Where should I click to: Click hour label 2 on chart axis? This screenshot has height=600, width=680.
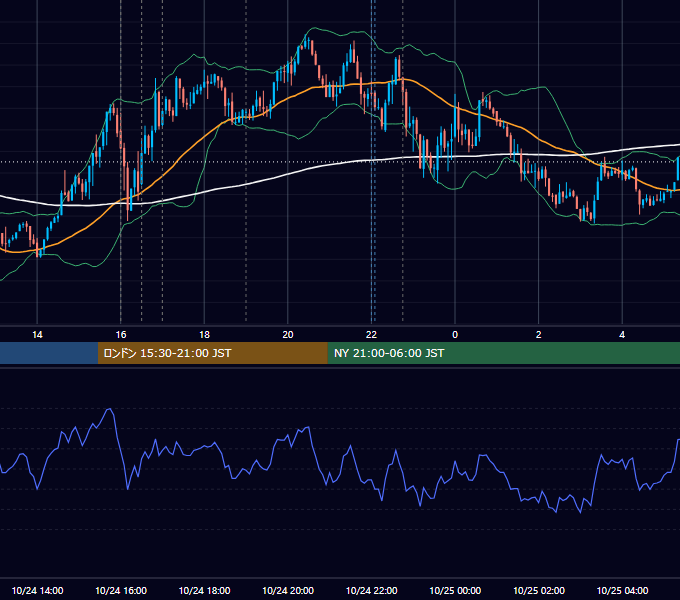(x=539, y=335)
